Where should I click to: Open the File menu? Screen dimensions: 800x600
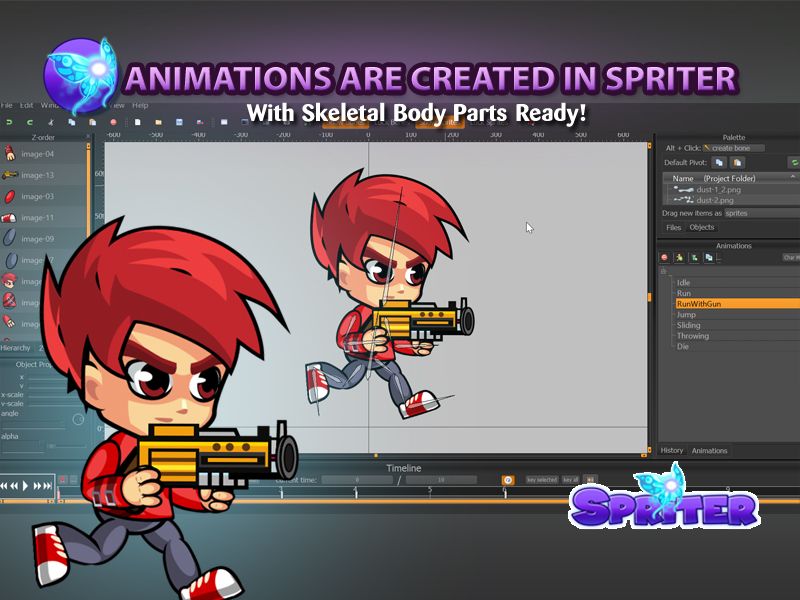coord(7,105)
